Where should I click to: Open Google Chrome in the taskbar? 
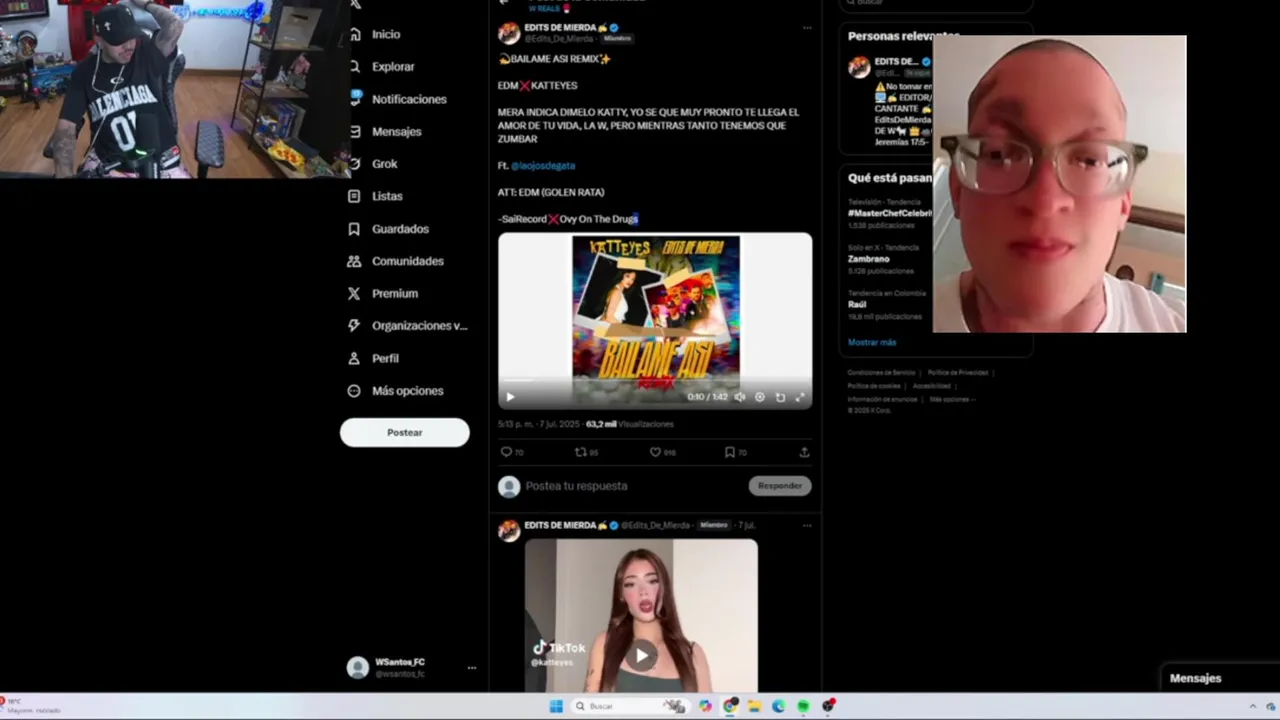[730, 706]
